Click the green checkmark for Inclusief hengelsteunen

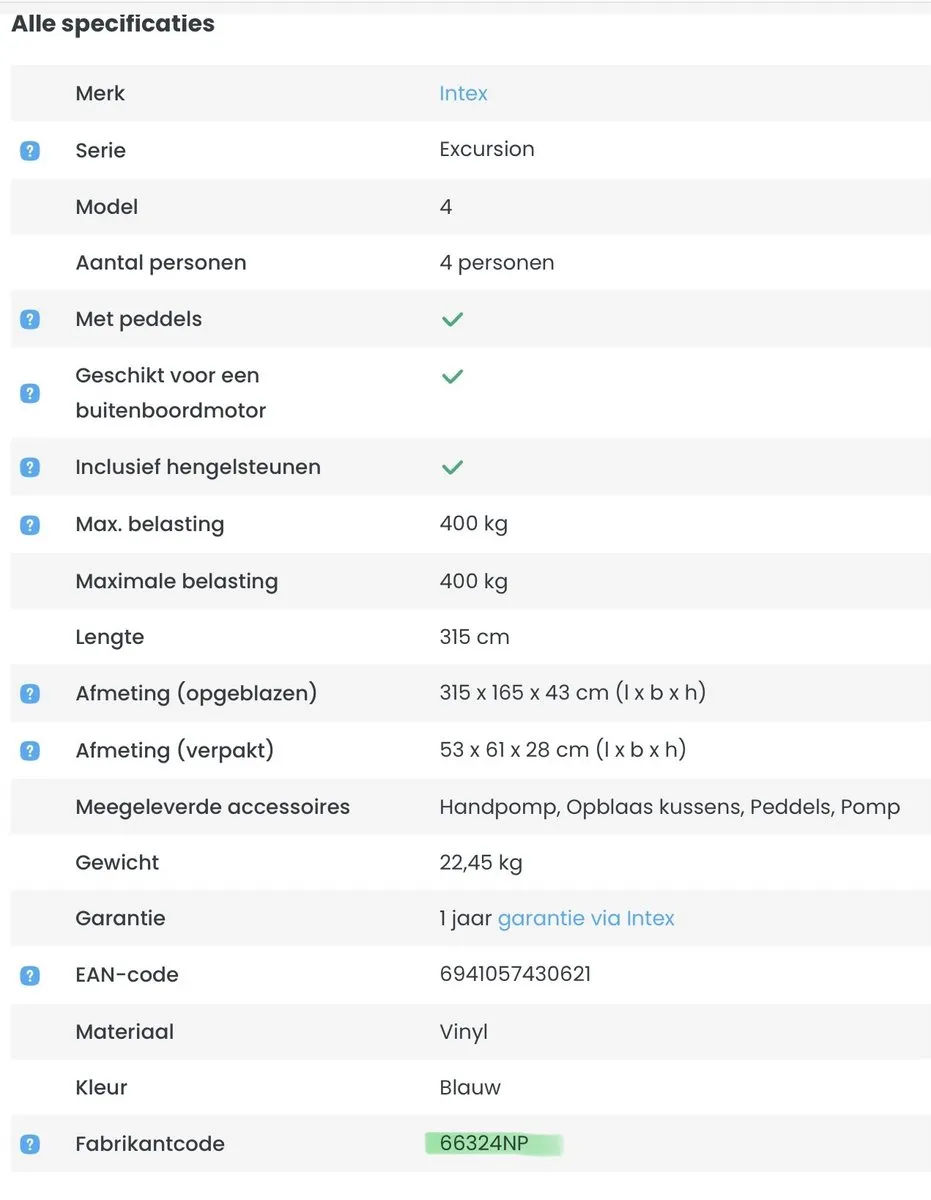tap(453, 467)
